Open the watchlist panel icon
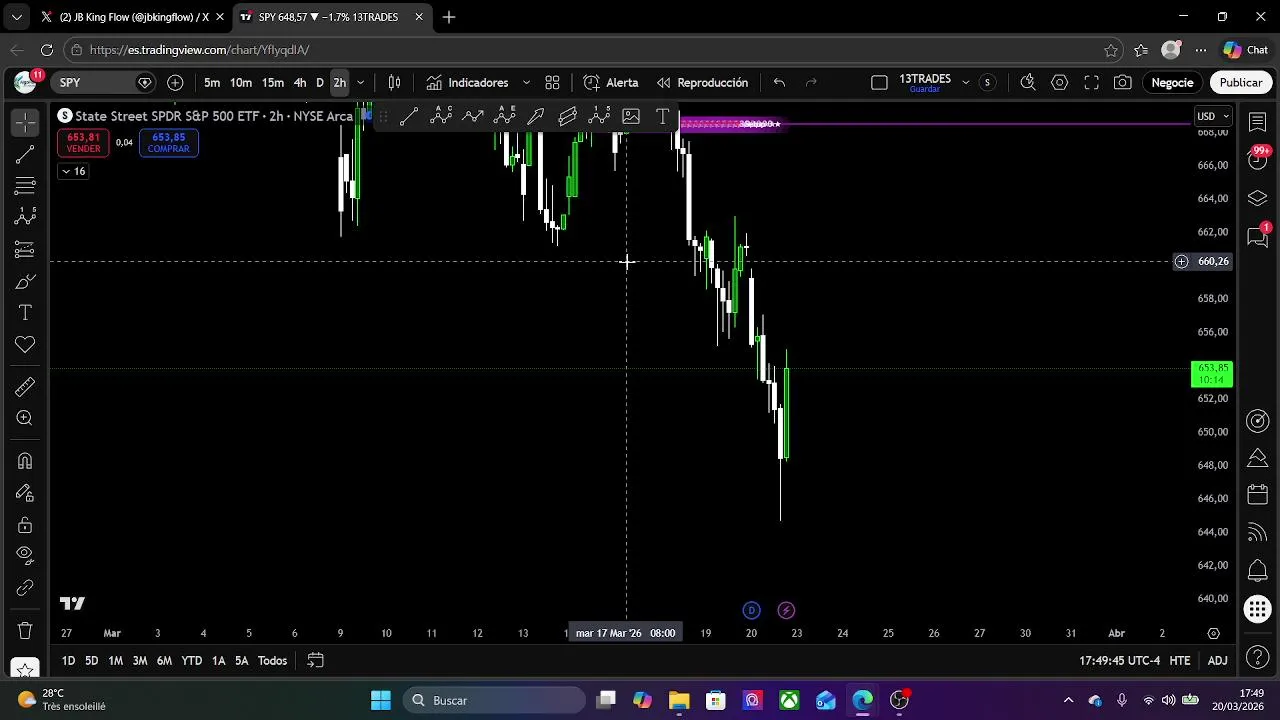Viewport: 1280px width, 720px height. (1258, 122)
